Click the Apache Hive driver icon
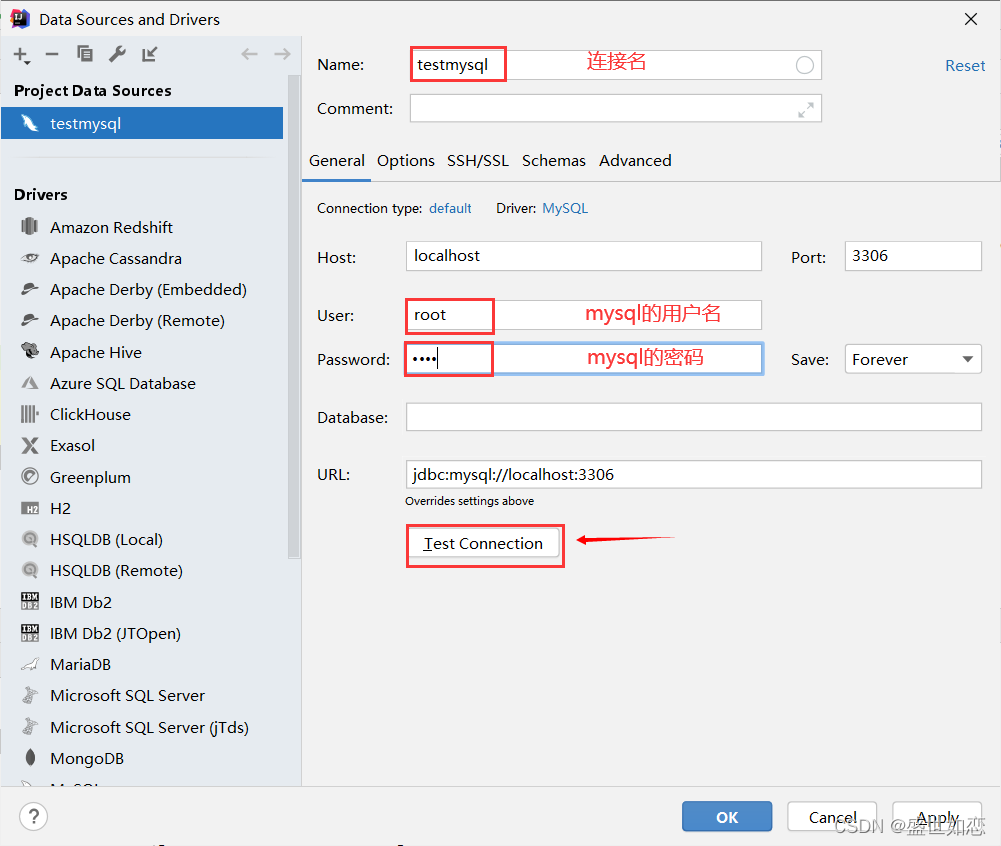 [x=29, y=351]
